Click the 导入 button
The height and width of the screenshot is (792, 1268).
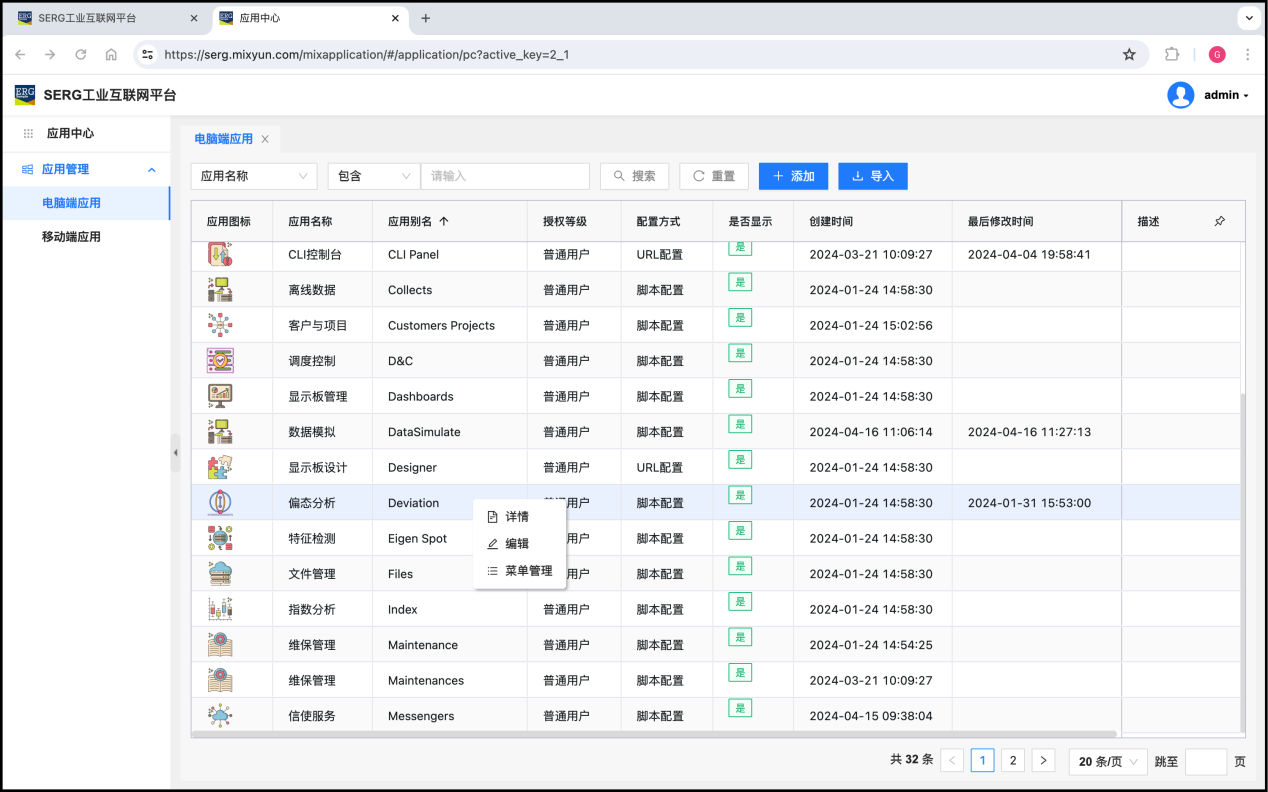coord(872,176)
